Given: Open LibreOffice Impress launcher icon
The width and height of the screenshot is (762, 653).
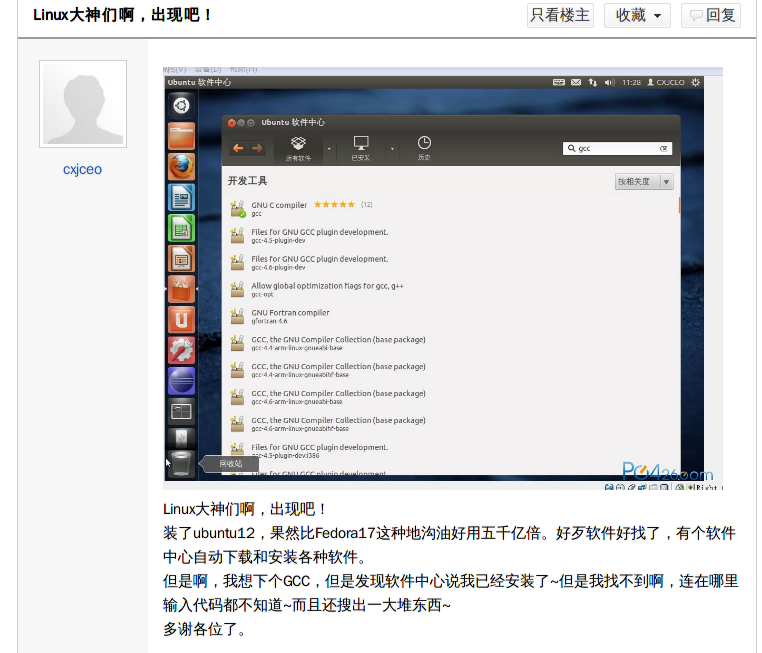Looking at the screenshot, I should (x=181, y=258).
